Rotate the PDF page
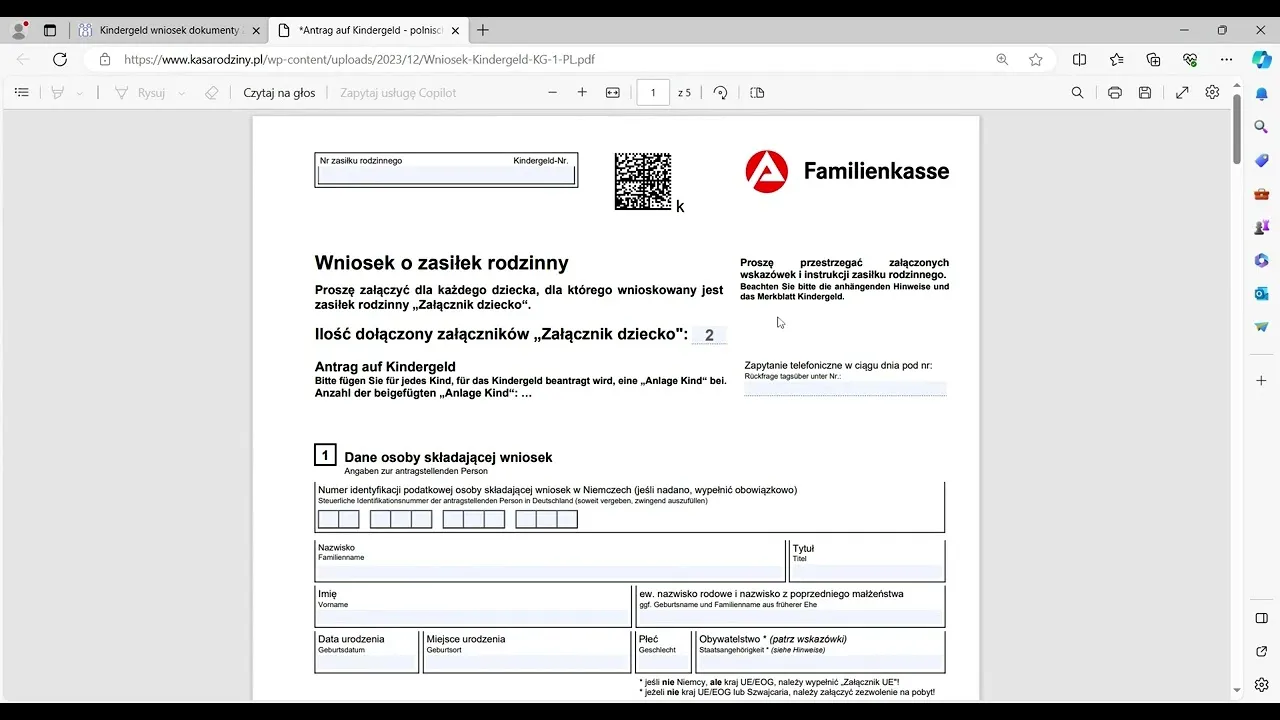Viewport: 1280px width, 720px height. tap(720, 92)
